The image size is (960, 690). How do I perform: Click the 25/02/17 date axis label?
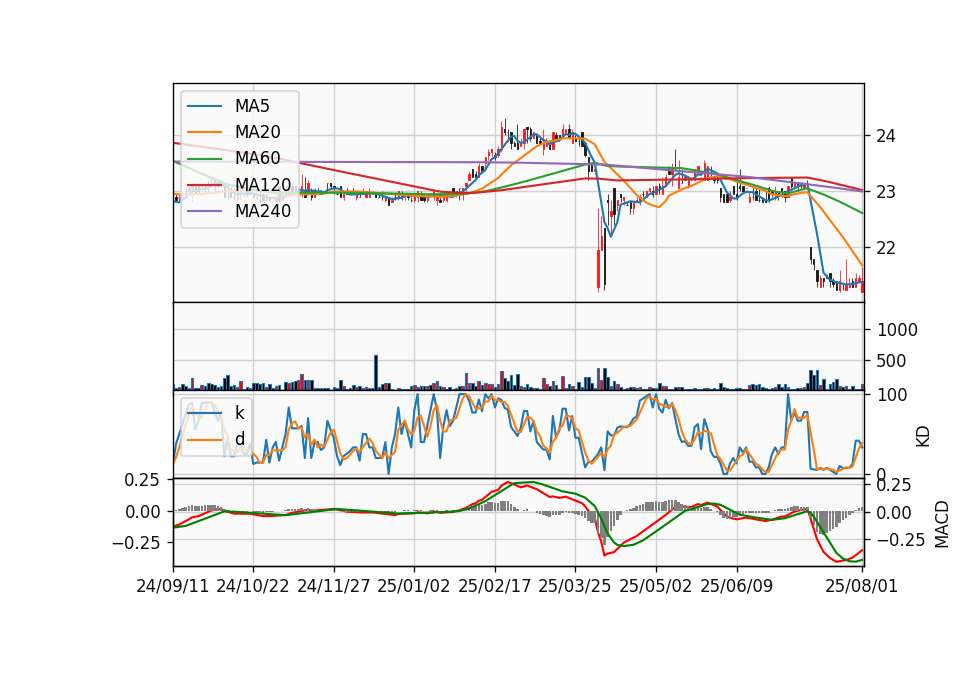pos(495,586)
